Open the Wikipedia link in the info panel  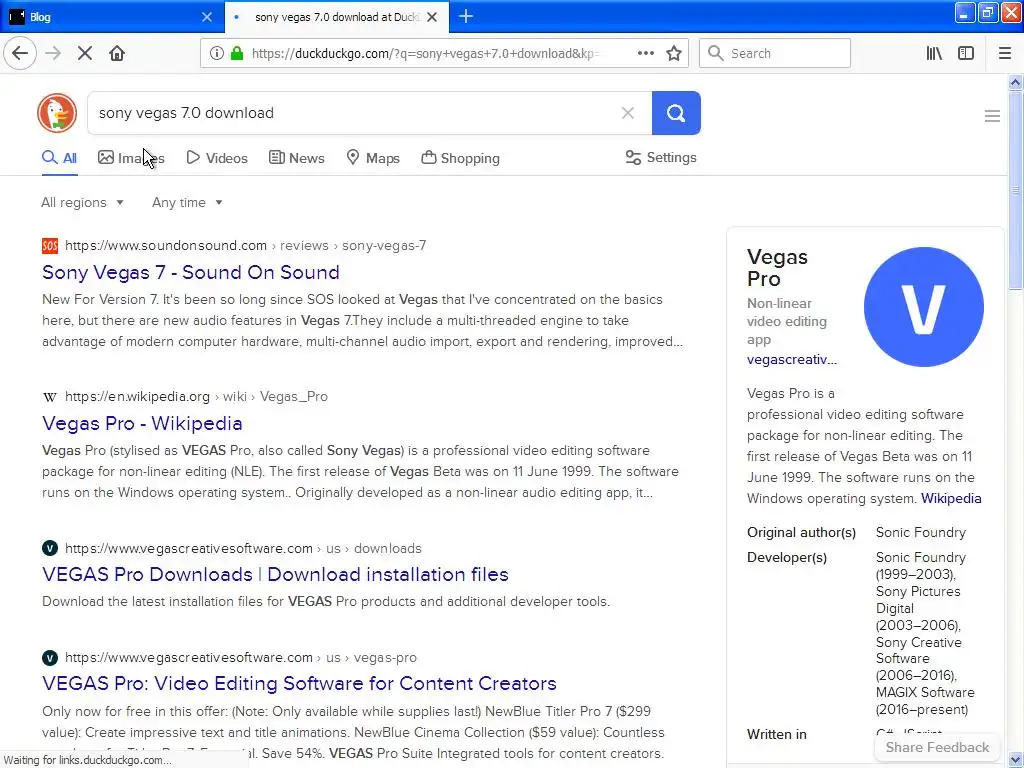point(951,498)
